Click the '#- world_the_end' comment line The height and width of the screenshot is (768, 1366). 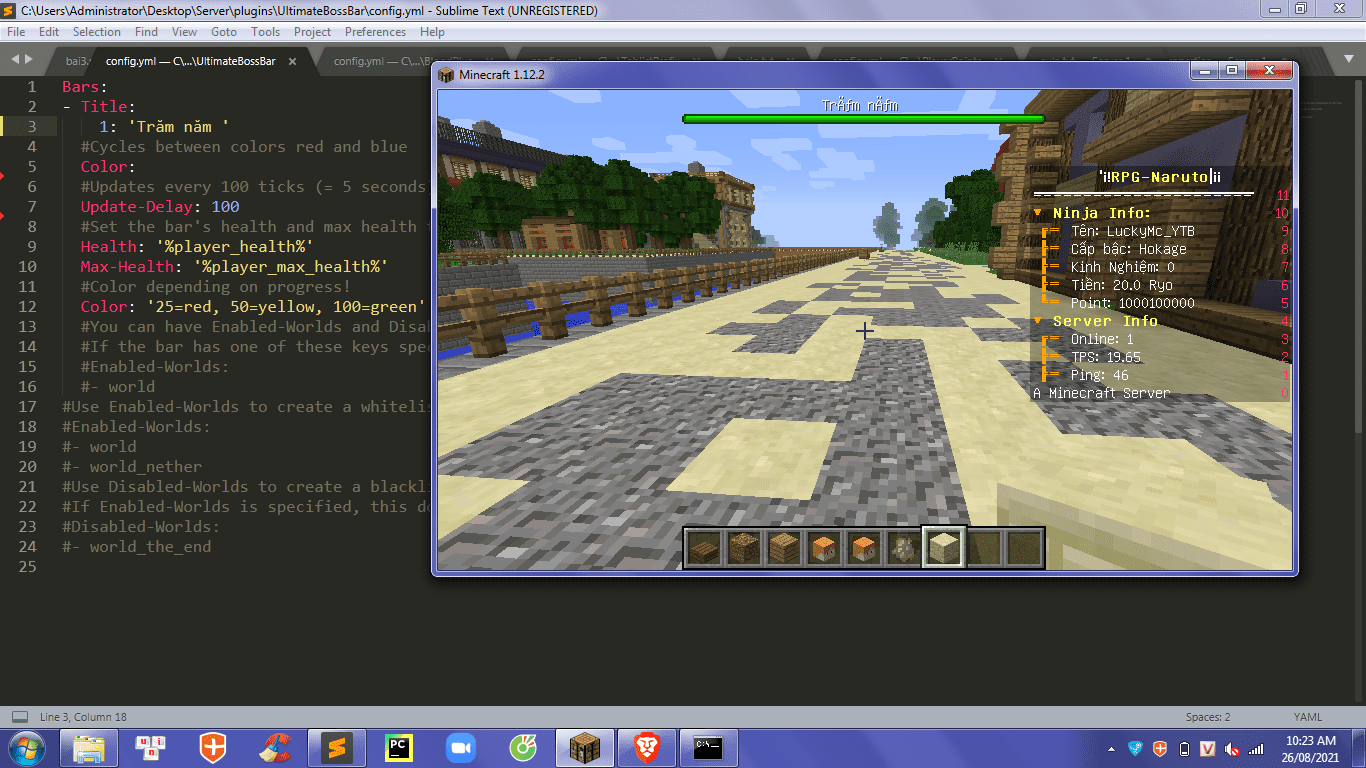point(137,547)
